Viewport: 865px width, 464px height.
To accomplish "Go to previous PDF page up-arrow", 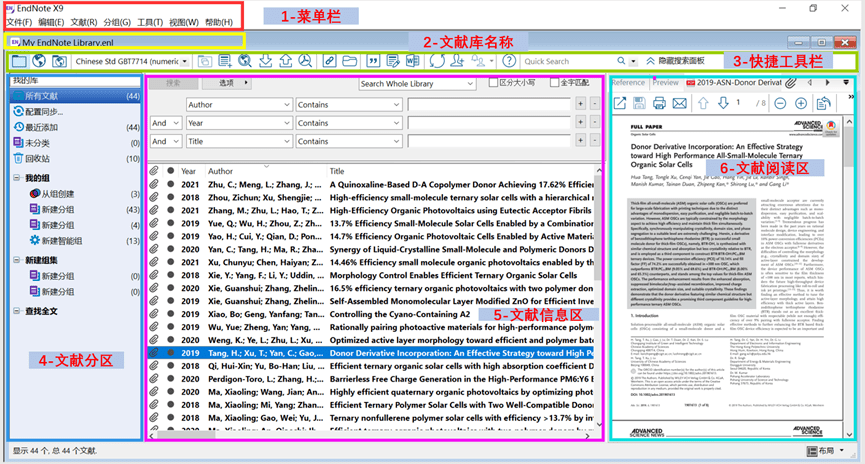I will 703,103.
